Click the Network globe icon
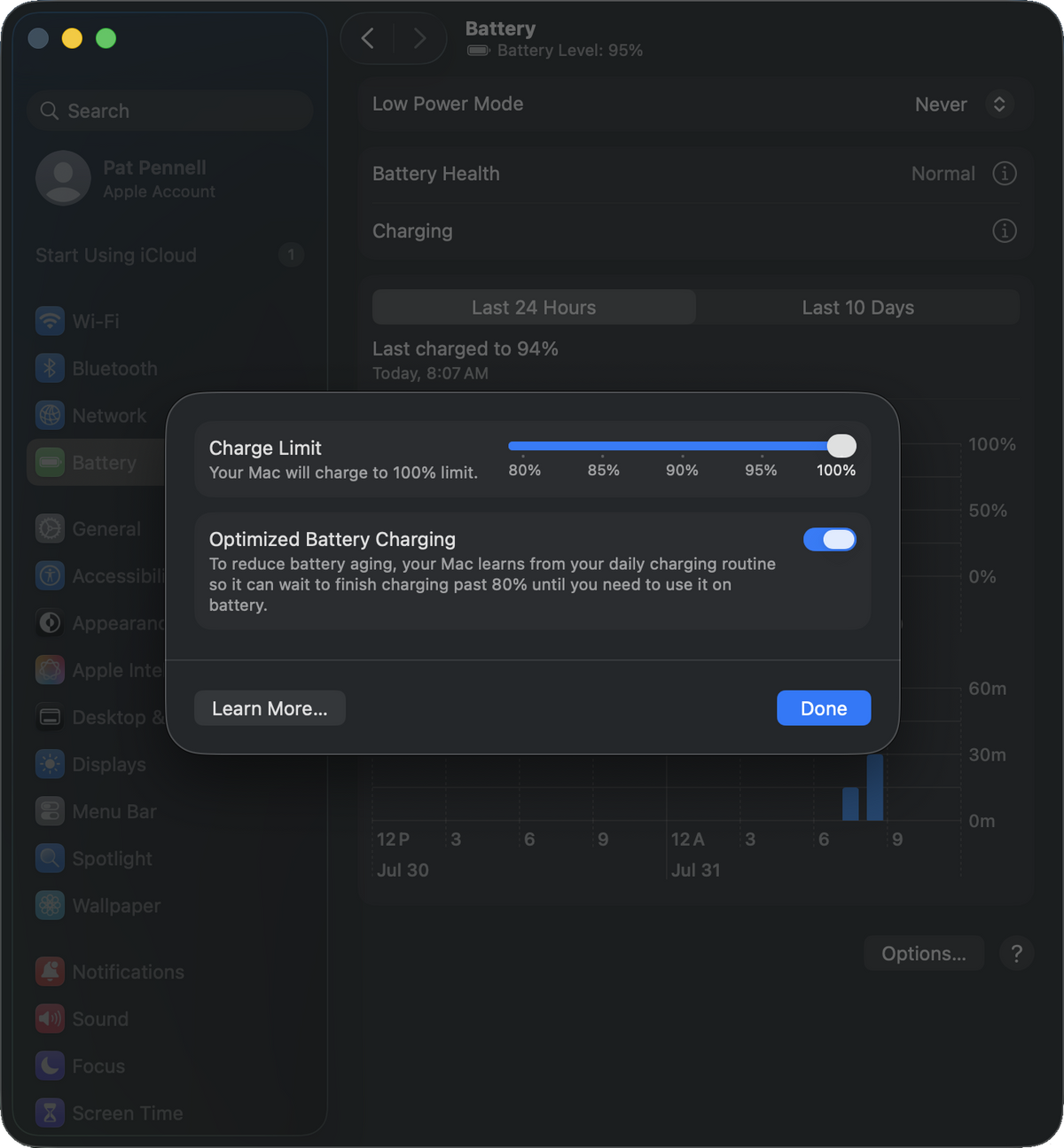This screenshot has height=1148, width=1064. [50, 415]
